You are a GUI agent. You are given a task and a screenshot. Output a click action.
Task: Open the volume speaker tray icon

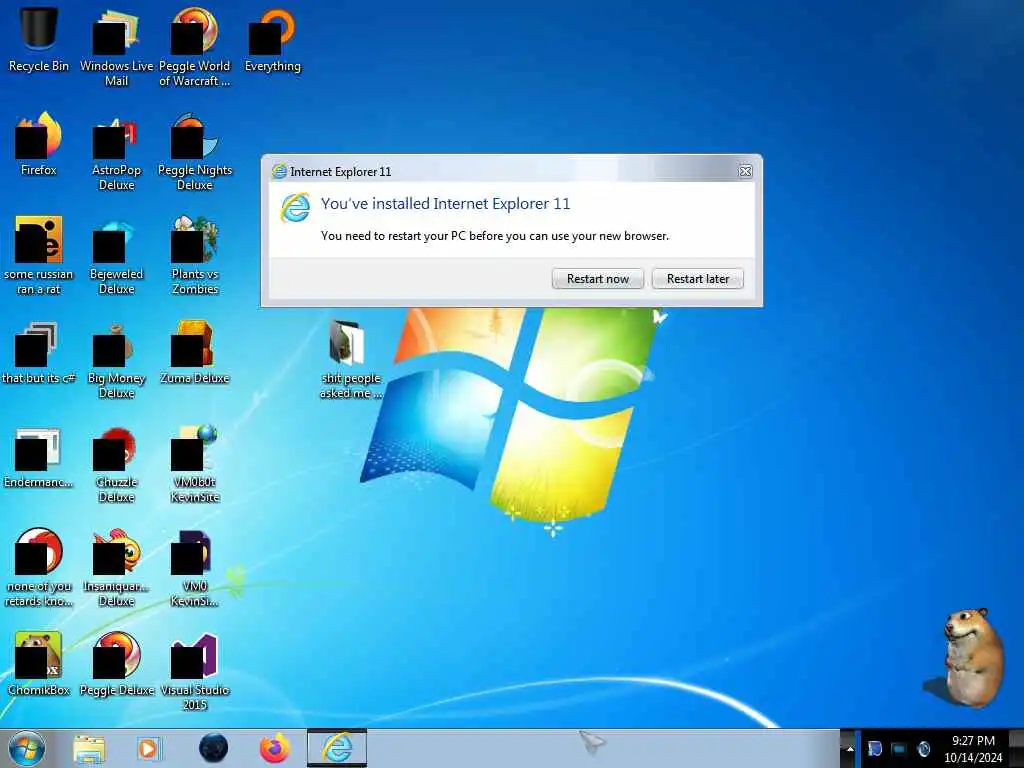(923, 749)
